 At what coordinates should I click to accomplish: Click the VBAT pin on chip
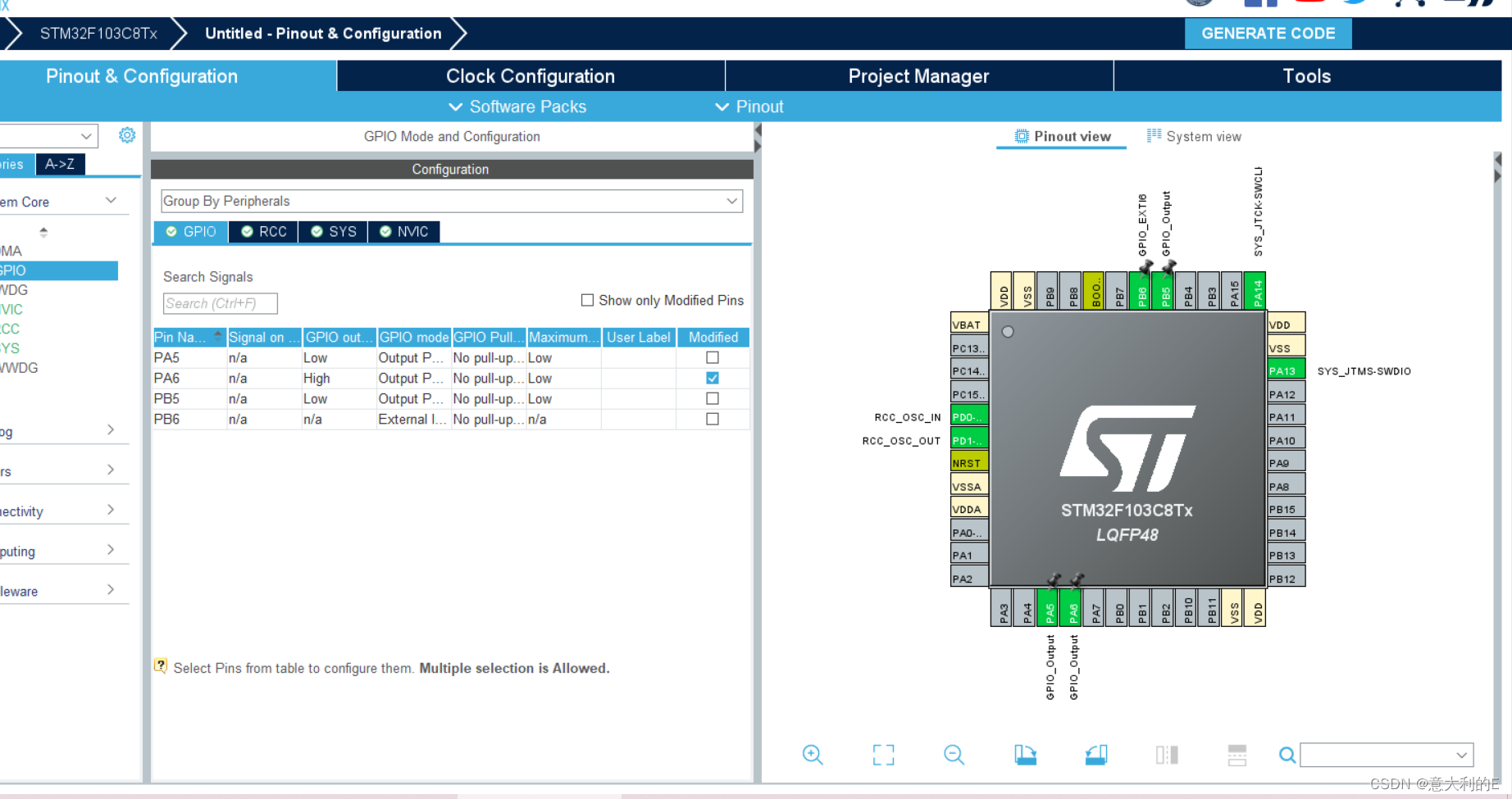[968, 325]
